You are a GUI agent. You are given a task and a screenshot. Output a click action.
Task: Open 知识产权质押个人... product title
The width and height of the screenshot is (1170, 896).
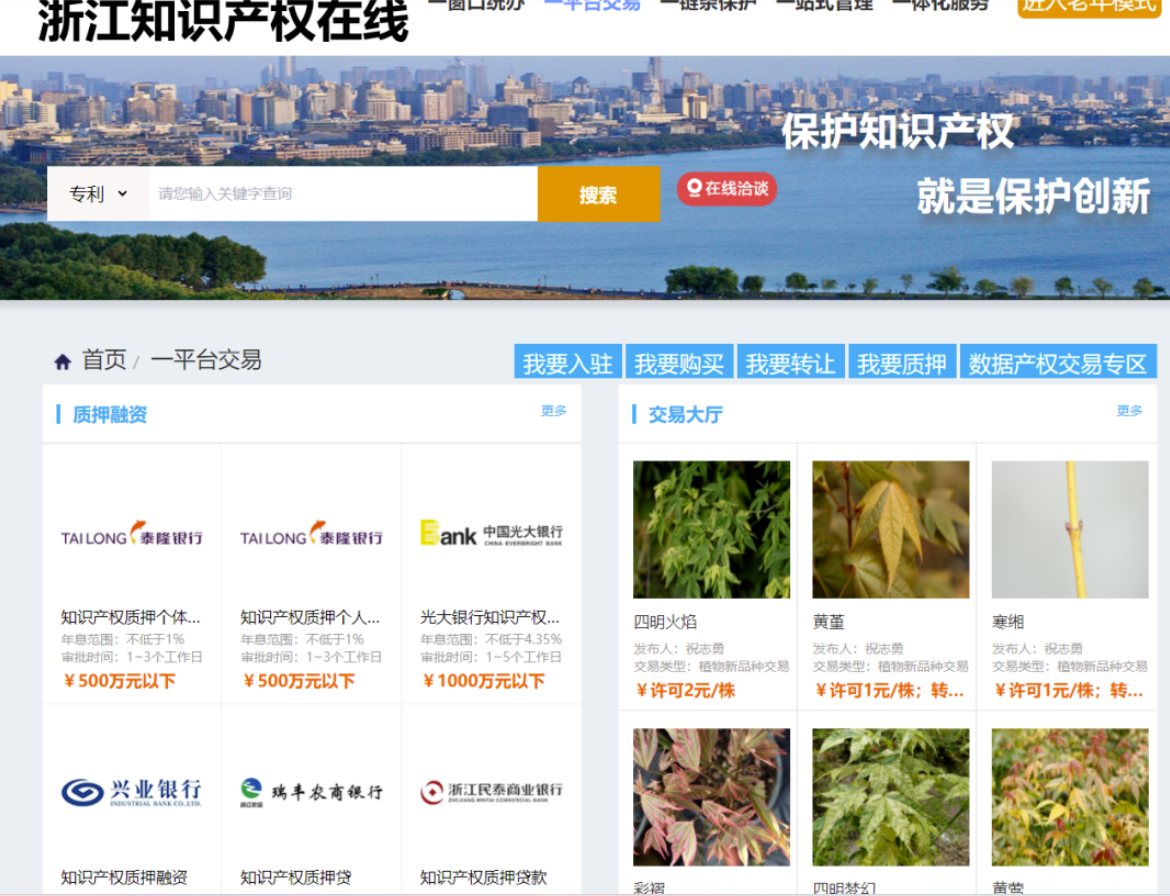[x=310, y=617]
